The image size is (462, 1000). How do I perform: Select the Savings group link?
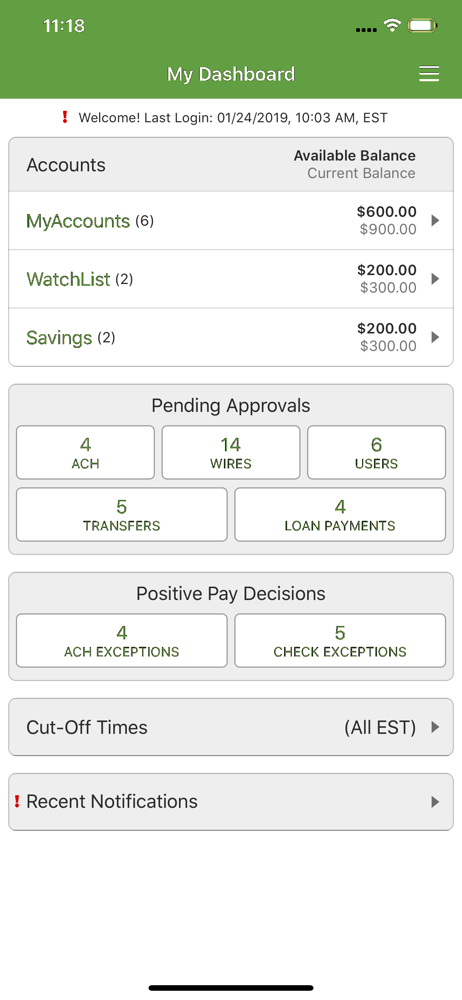tap(59, 338)
